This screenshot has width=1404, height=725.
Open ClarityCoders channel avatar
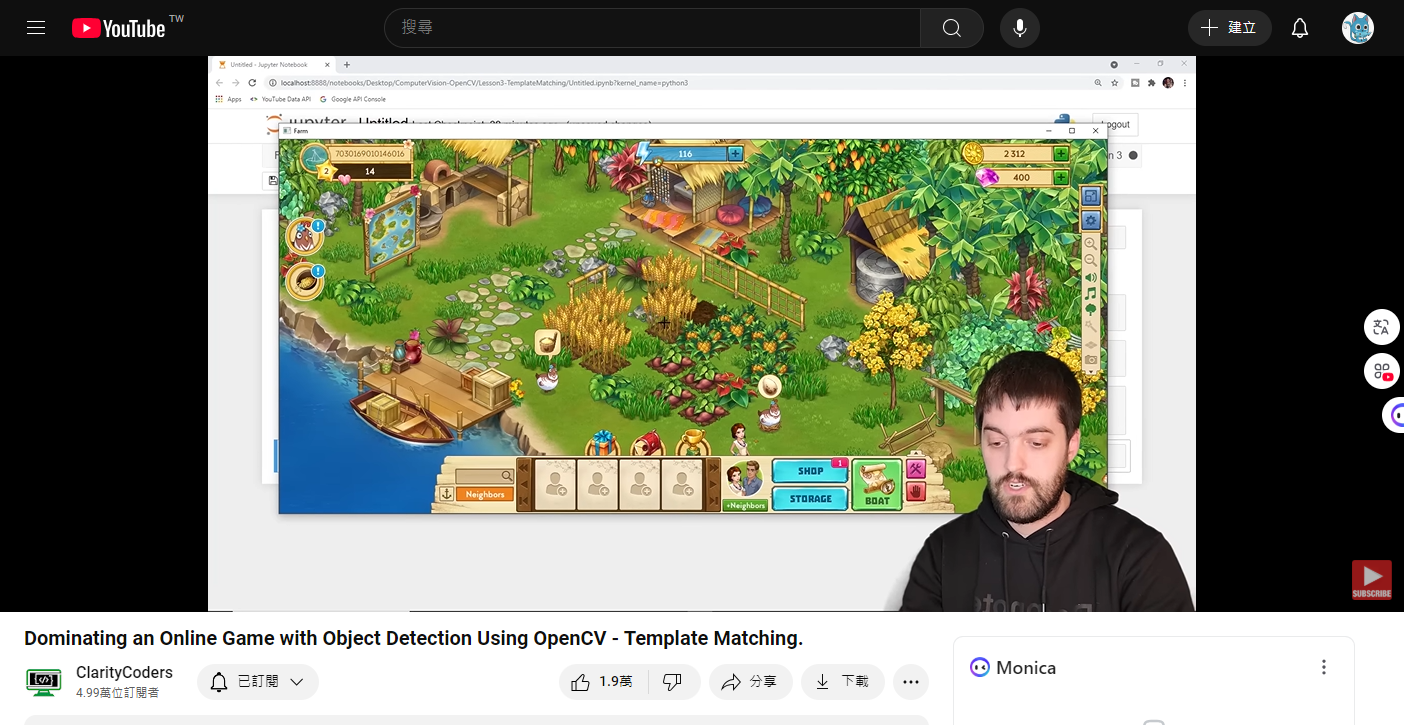tap(43, 682)
